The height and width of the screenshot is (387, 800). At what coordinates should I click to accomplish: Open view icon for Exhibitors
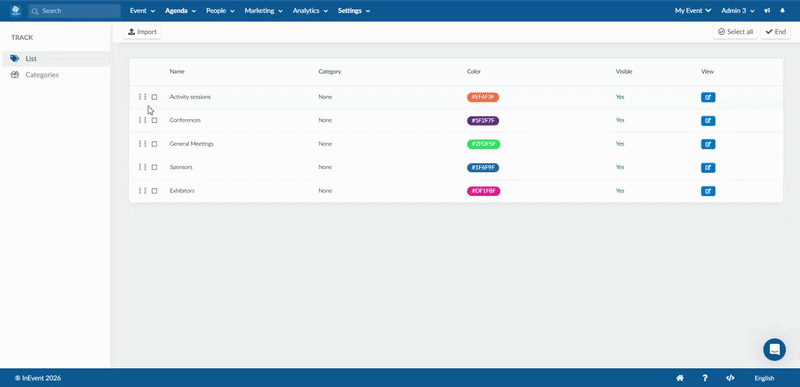[x=708, y=191]
